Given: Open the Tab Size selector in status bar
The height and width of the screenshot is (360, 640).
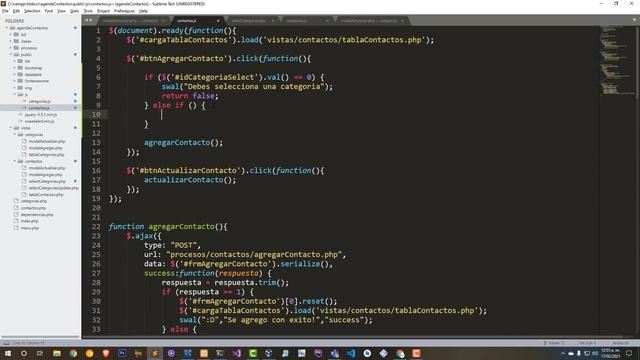Looking at the screenshot, I should coord(587,343).
